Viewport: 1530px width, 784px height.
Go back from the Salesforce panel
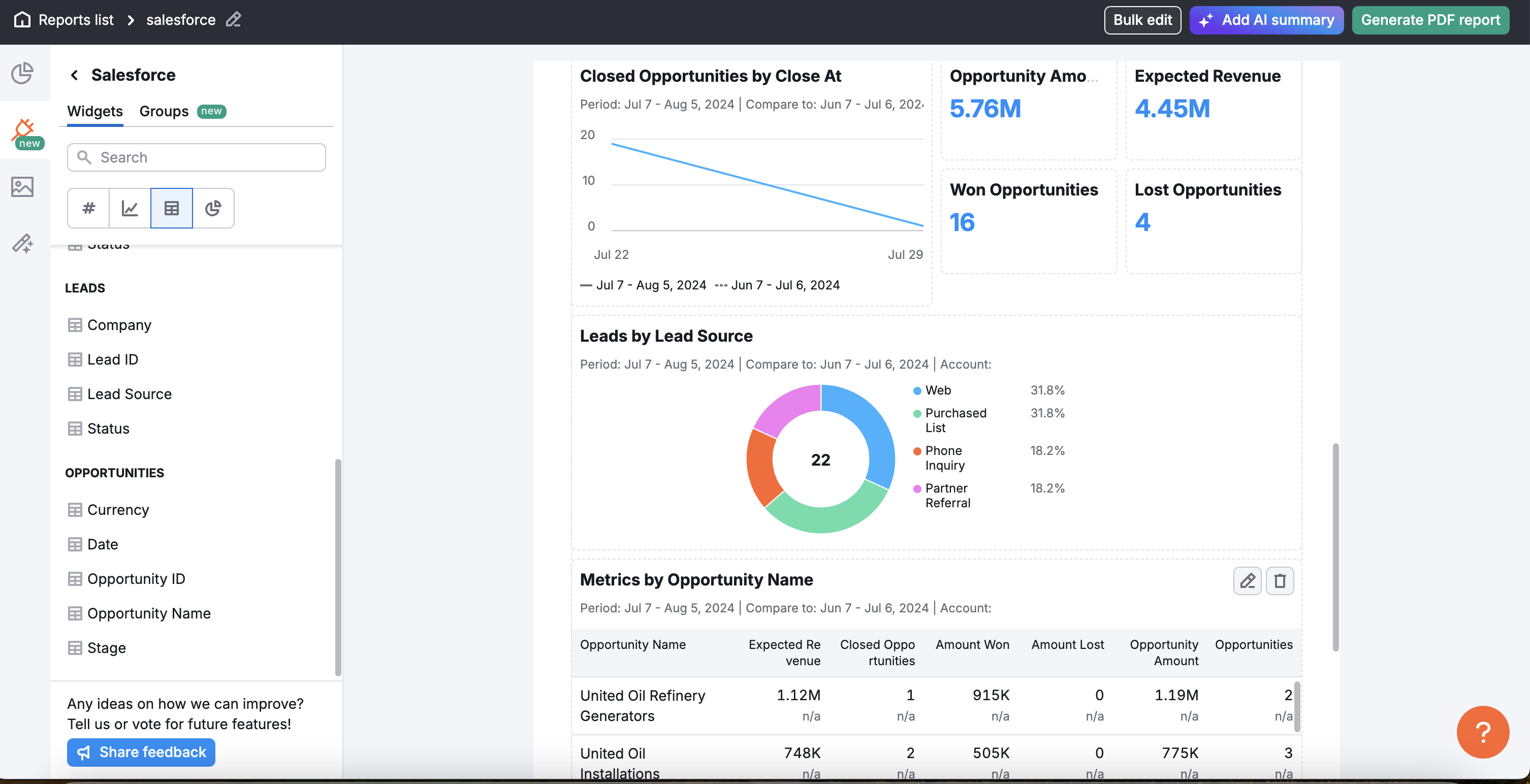(74, 75)
